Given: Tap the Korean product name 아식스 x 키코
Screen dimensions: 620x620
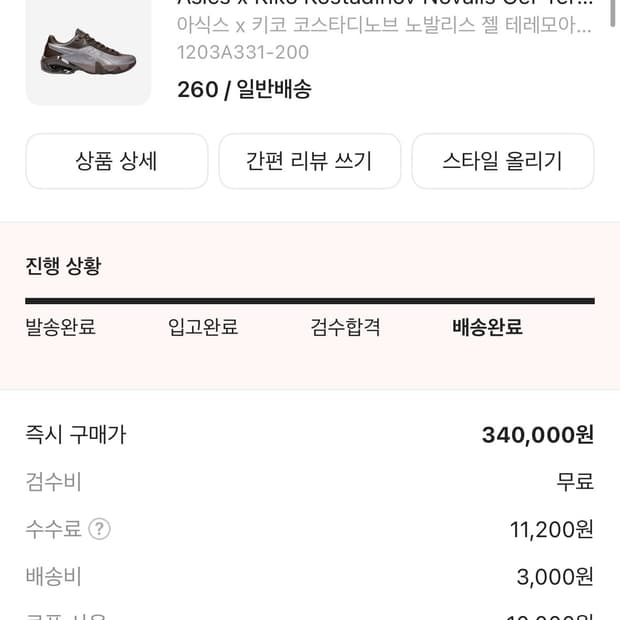Looking at the screenshot, I should pyautogui.click(x=384, y=24).
